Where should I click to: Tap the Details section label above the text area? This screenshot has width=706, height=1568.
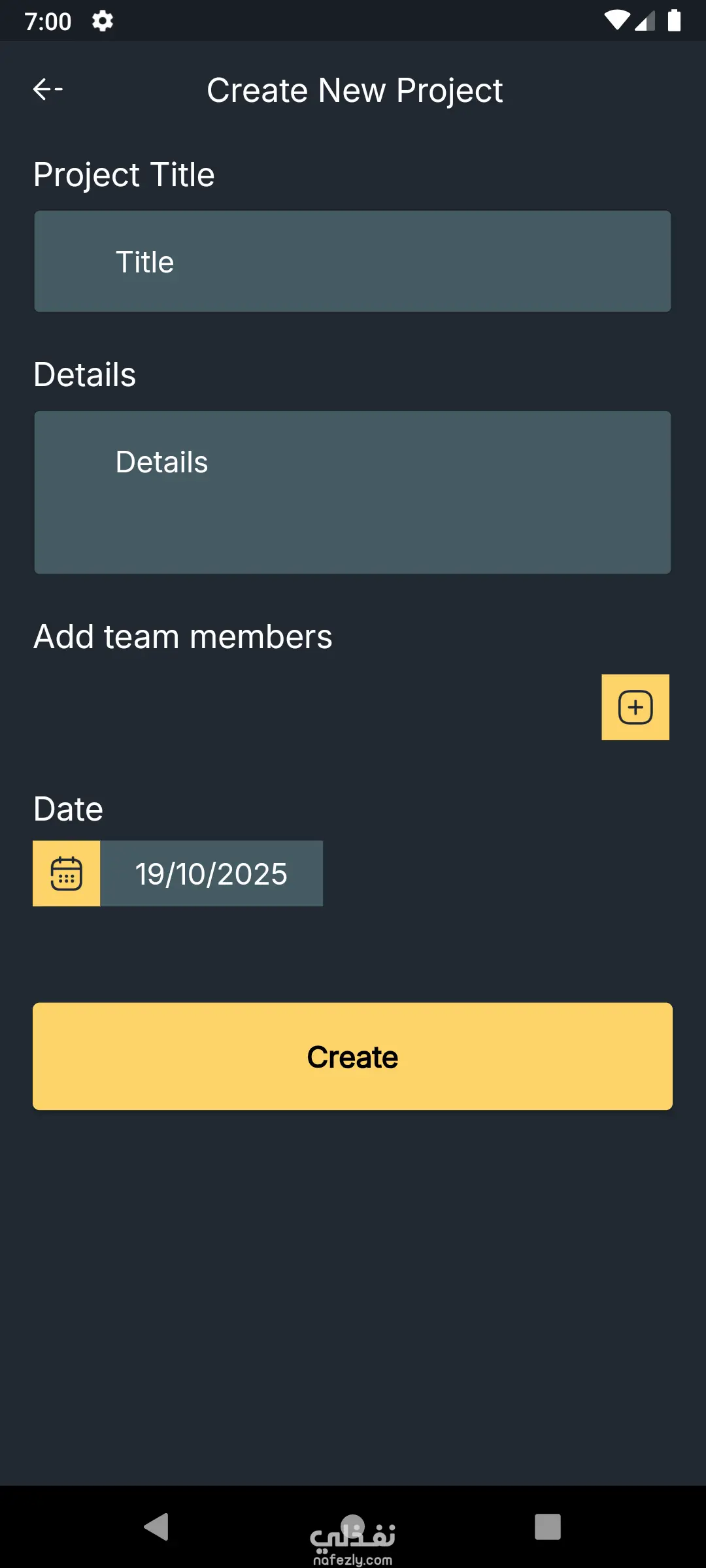coord(85,374)
